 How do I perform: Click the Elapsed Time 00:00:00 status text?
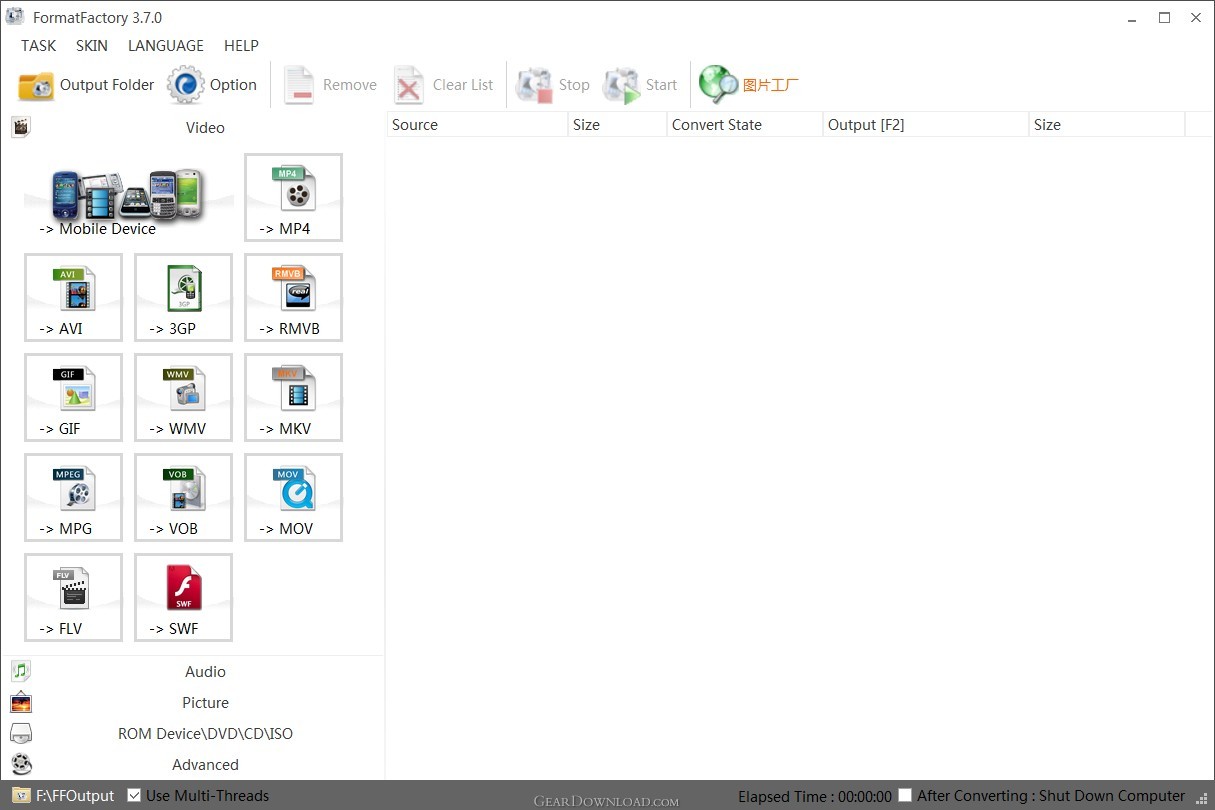[815, 797]
